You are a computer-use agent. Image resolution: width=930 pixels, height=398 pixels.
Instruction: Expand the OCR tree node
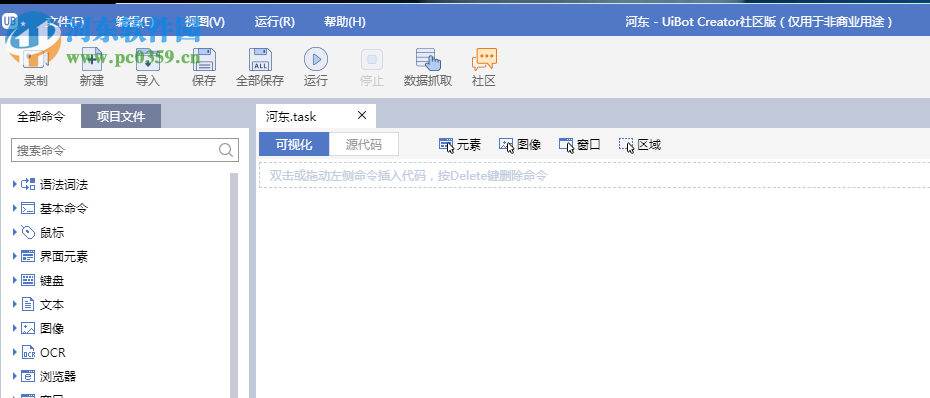tap(15, 352)
